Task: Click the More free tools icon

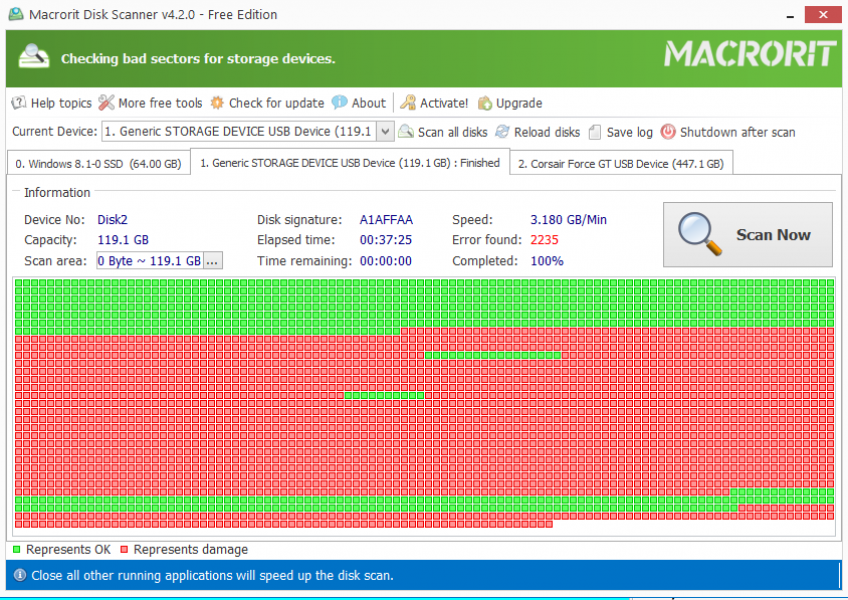Action: pos(106,103)
